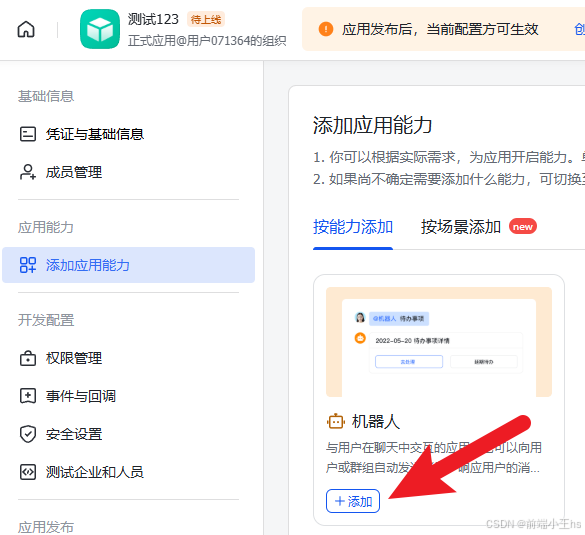Switch to 按能力添加 tab
Viewport: 585px width, 535px height.
(353, 227)
